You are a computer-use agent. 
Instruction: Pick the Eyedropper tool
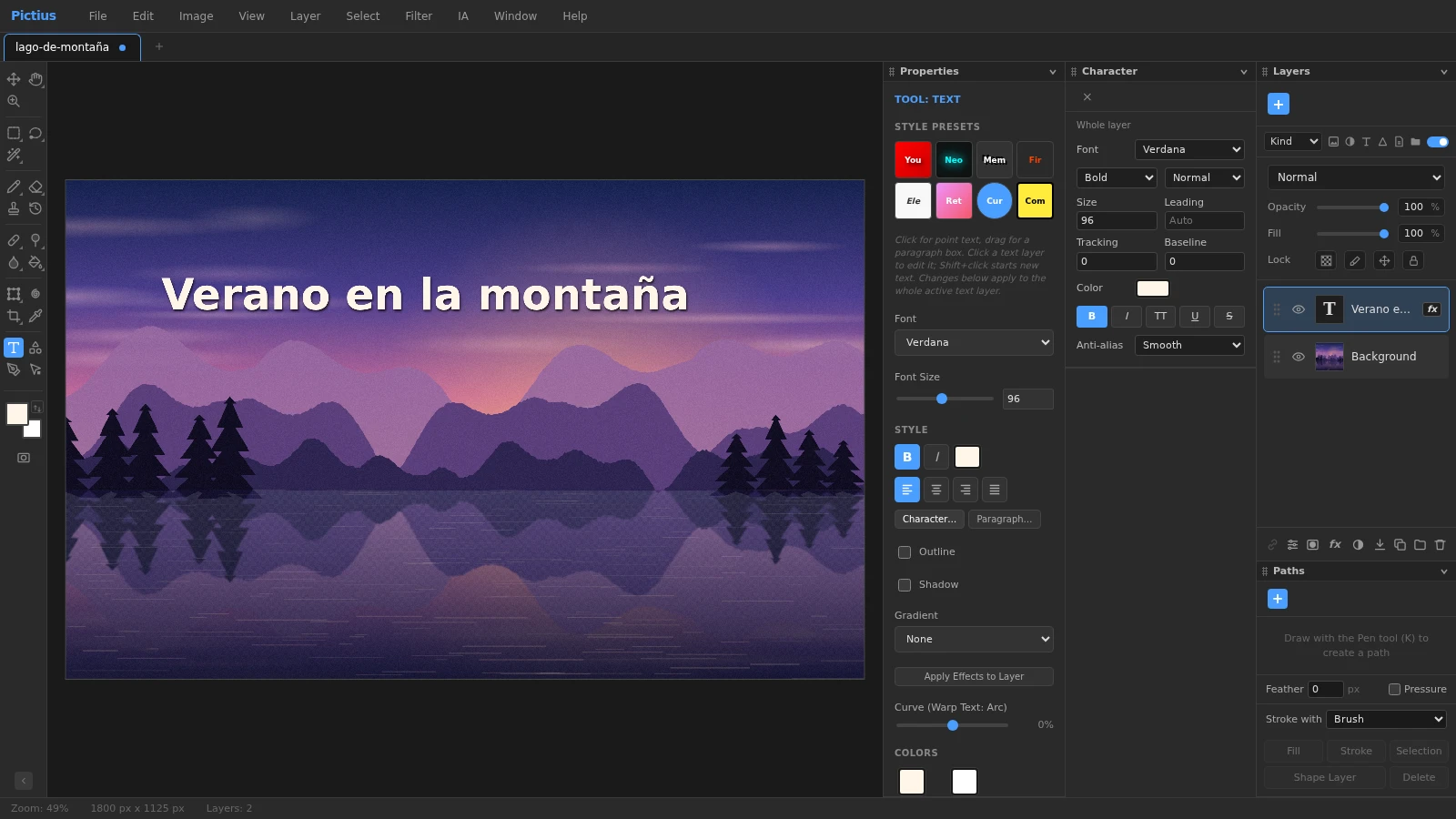[35, 316]
